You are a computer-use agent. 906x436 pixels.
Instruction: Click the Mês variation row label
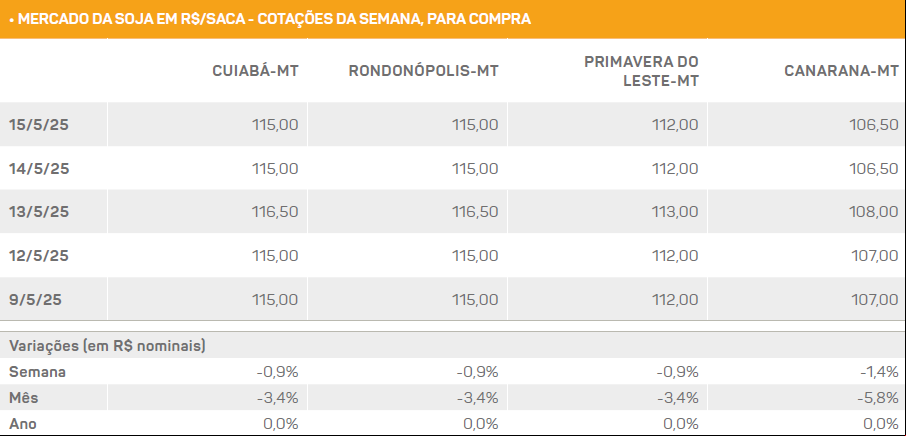pos(24,398)
